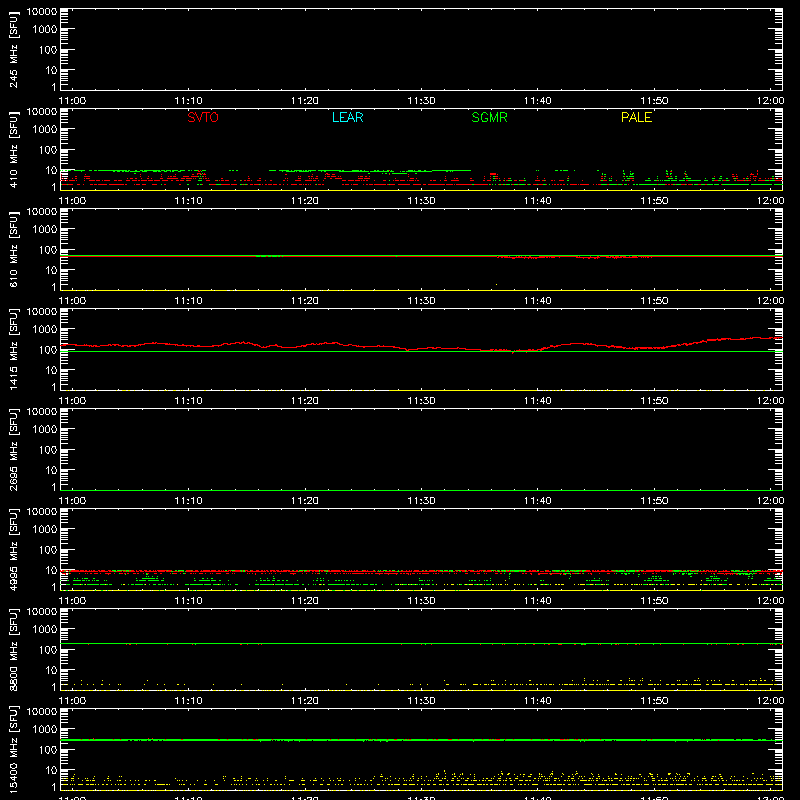Click the green SGMR station label
800x800 pixels.
point(489,117)
